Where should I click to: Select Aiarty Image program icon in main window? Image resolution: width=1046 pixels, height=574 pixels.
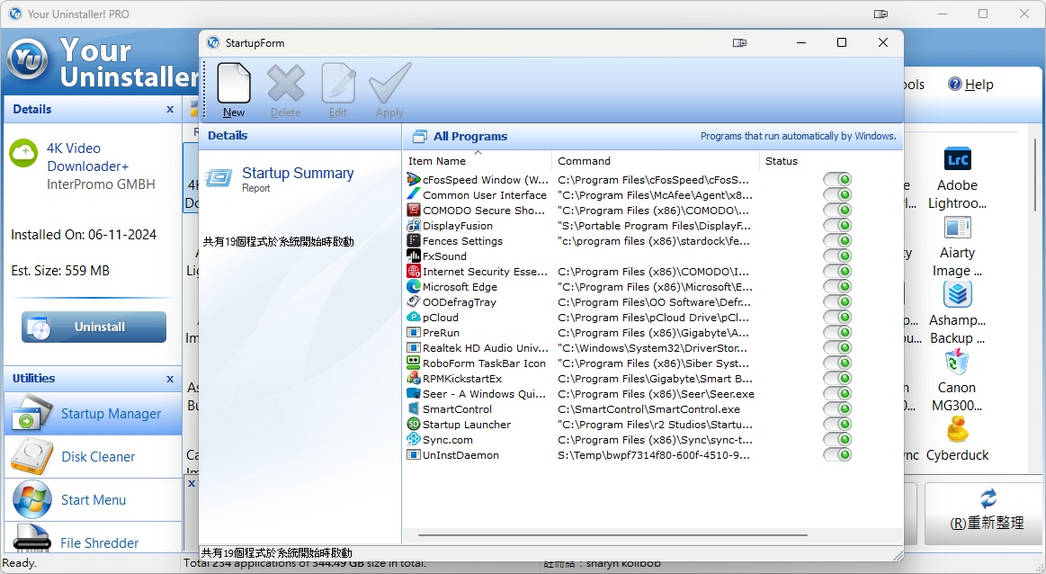coord(957,228)
